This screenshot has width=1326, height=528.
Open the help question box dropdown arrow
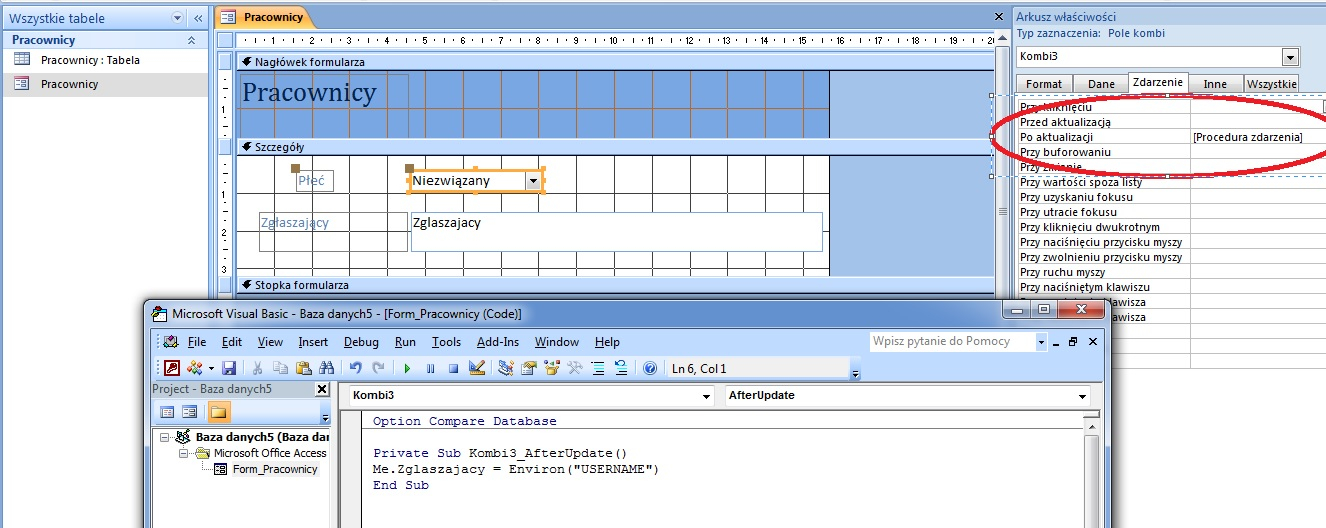(1041, 342)
